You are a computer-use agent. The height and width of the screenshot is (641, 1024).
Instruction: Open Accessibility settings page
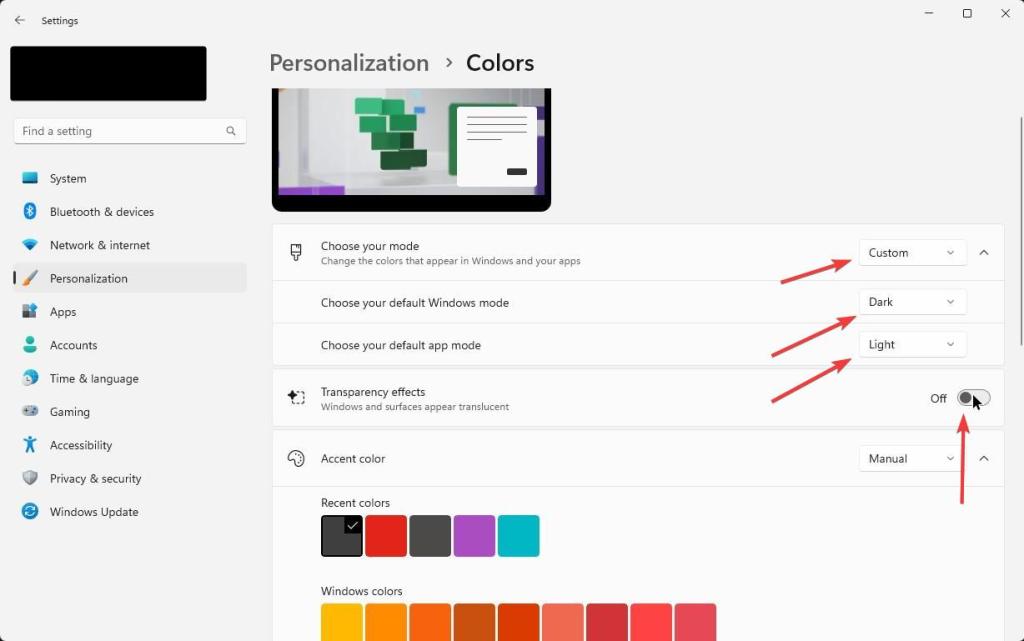click(x=130, y=445)
